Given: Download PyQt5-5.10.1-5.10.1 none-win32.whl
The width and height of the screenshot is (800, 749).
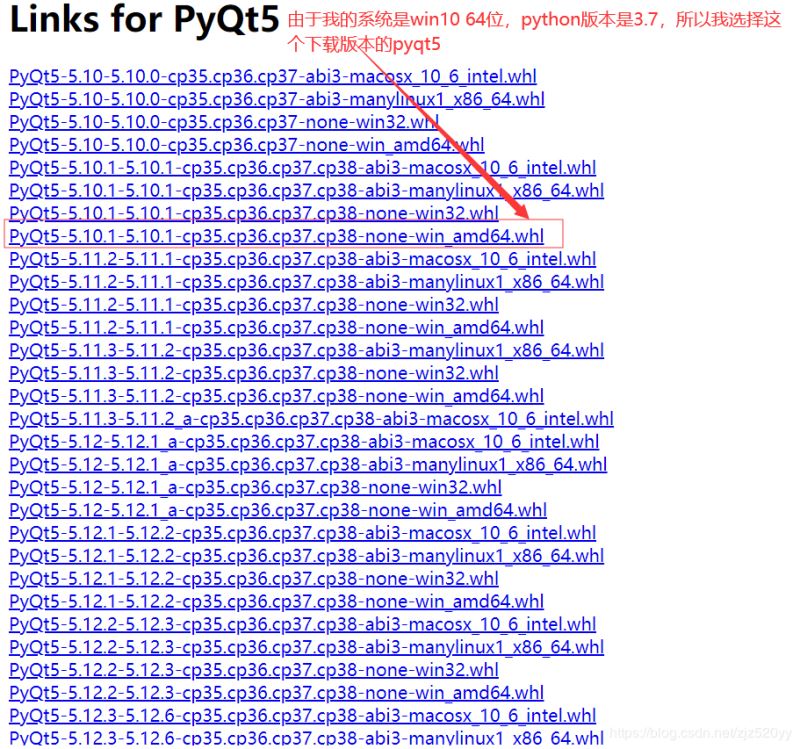Looking at the screenshot, I should point(254,214).
